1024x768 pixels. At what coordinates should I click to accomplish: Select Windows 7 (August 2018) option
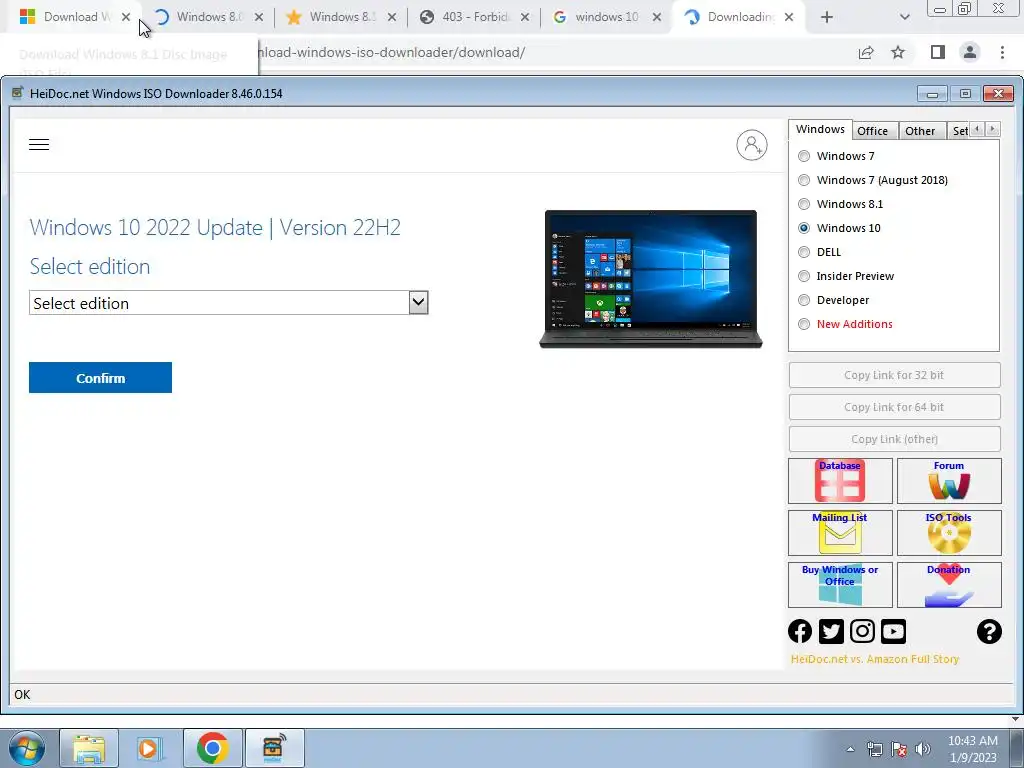804,180
